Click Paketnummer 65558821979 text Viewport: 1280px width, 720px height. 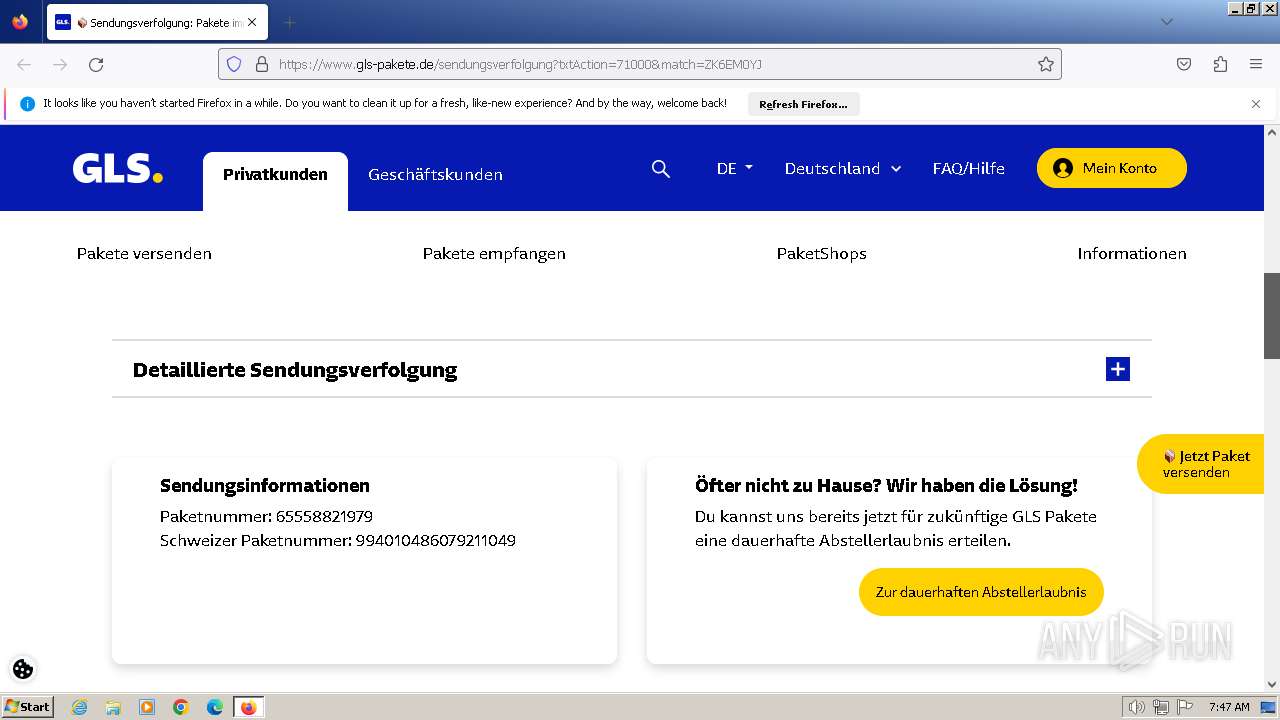(266, 516)
